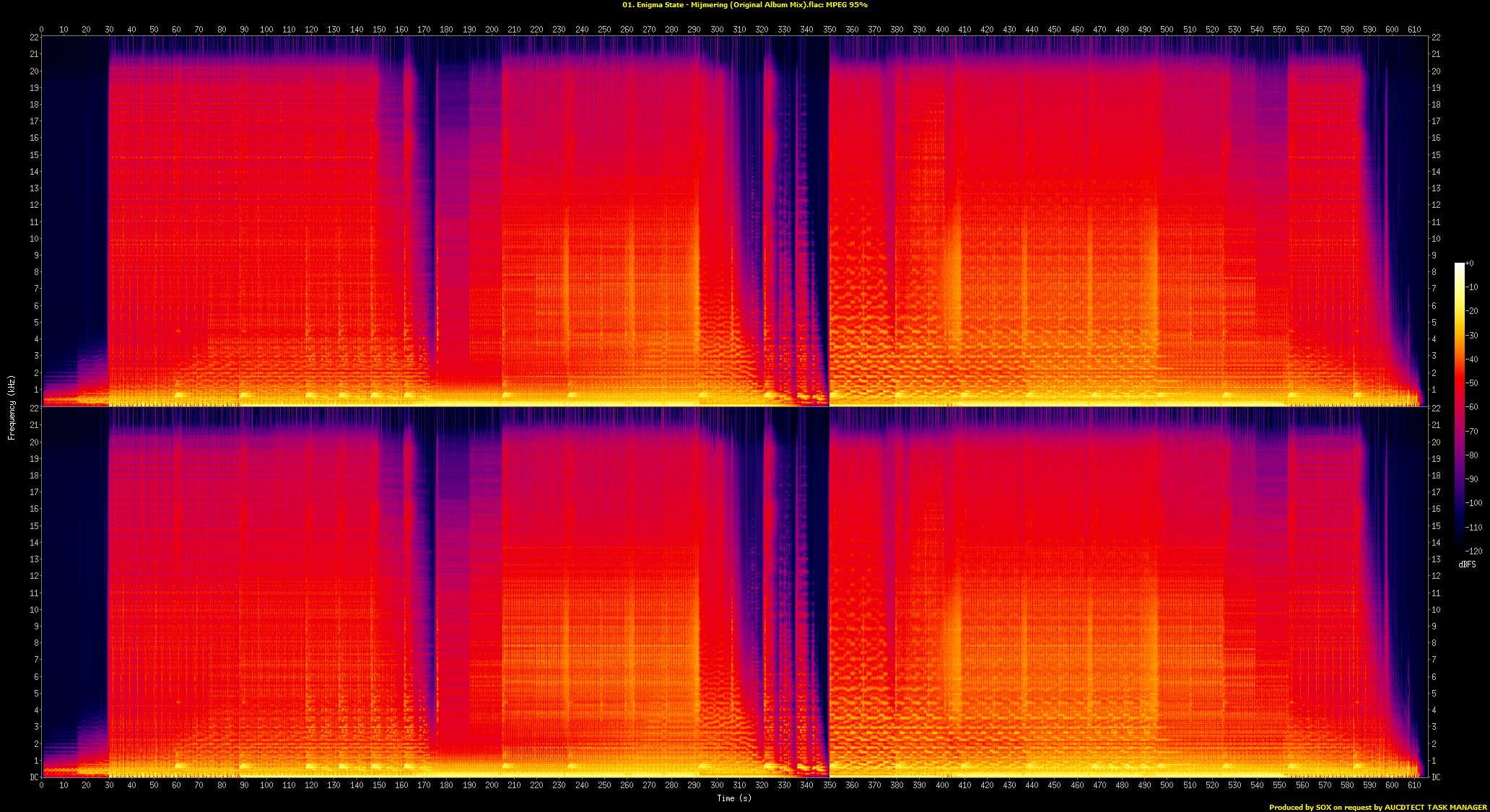This screenshot has width=1490, height=812.
Task: Click the 'Frequency (kHz)' axis label
Action: coord(12,407)
